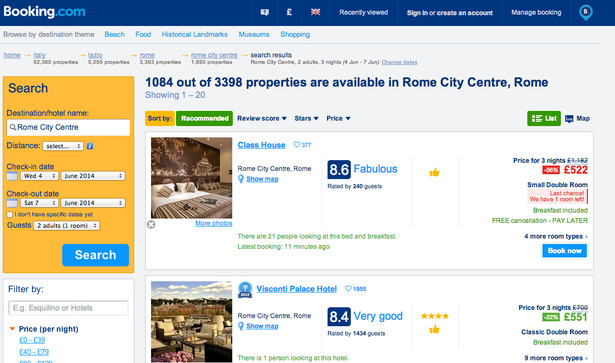The height and width of the screenshot is (363, 615).
Task: Click the Booking.com logo
Action: coord(44,12)
